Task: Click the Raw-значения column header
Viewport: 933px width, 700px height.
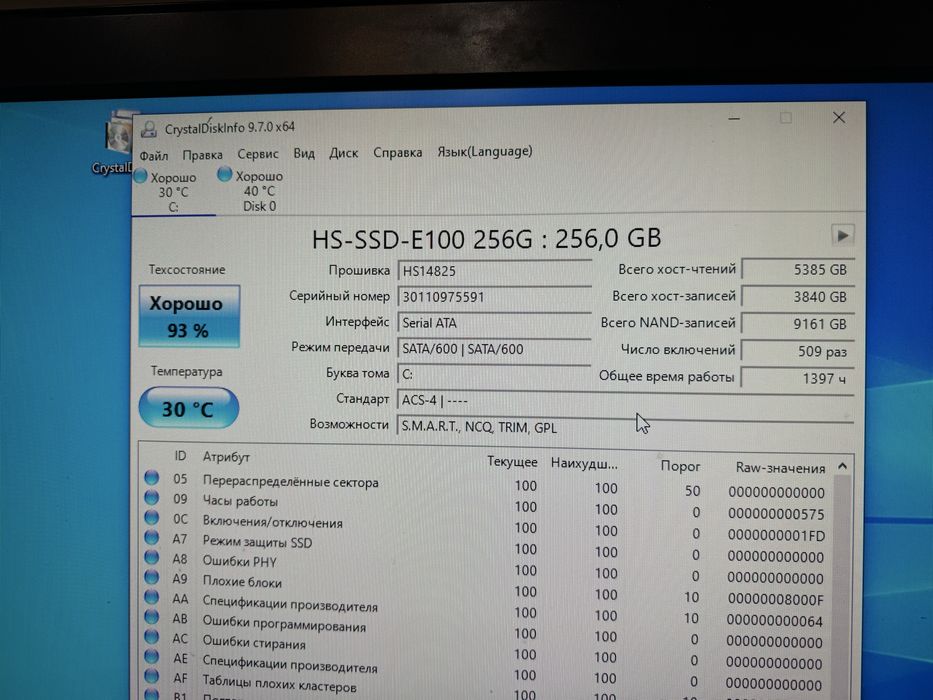Action: click(780, 468)
